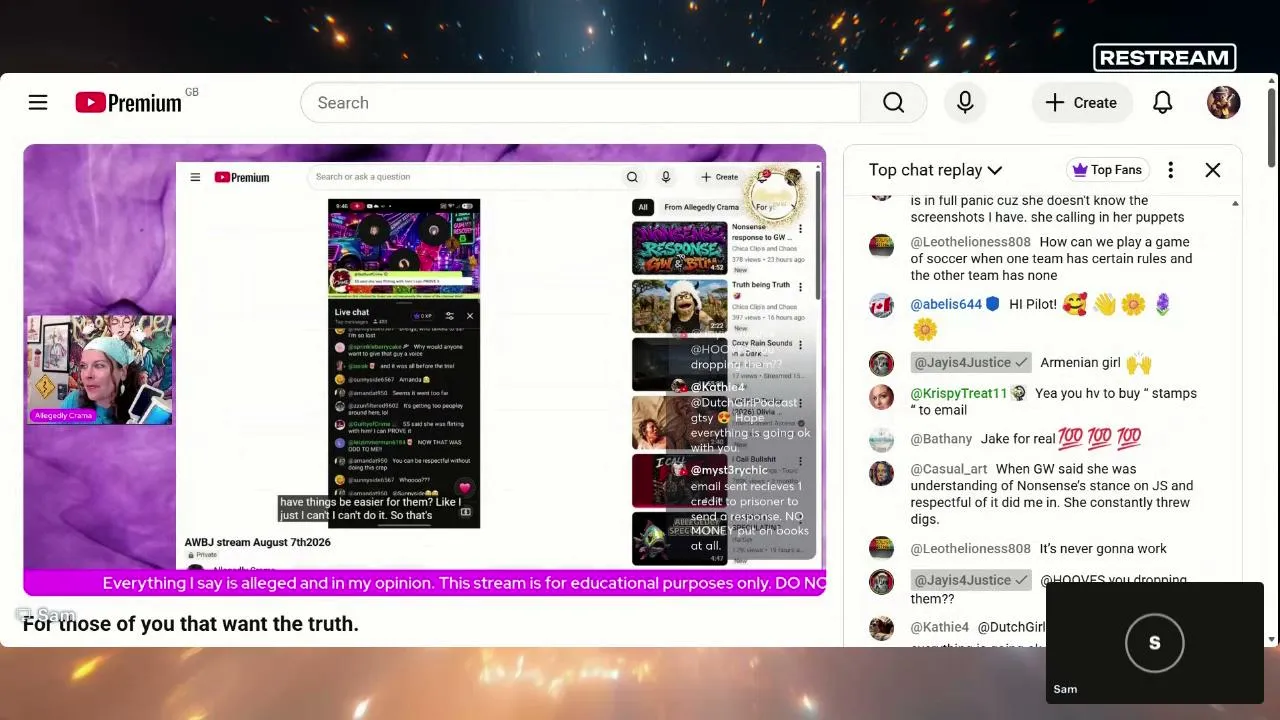This screenshot has height=720, width=1280.
Task: Click the 'Armenian girl' chat message text
Action: click(1080, 362)
